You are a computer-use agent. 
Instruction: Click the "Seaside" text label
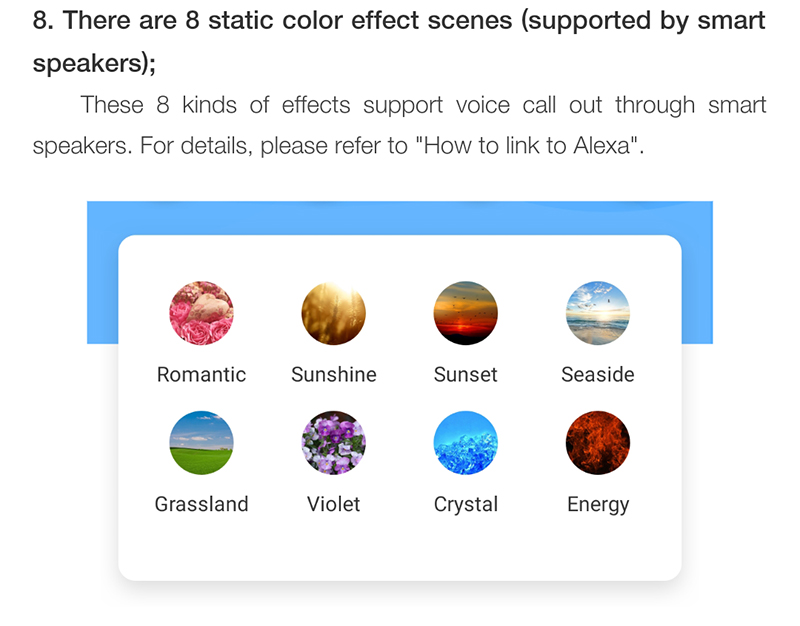pos(598,374)
